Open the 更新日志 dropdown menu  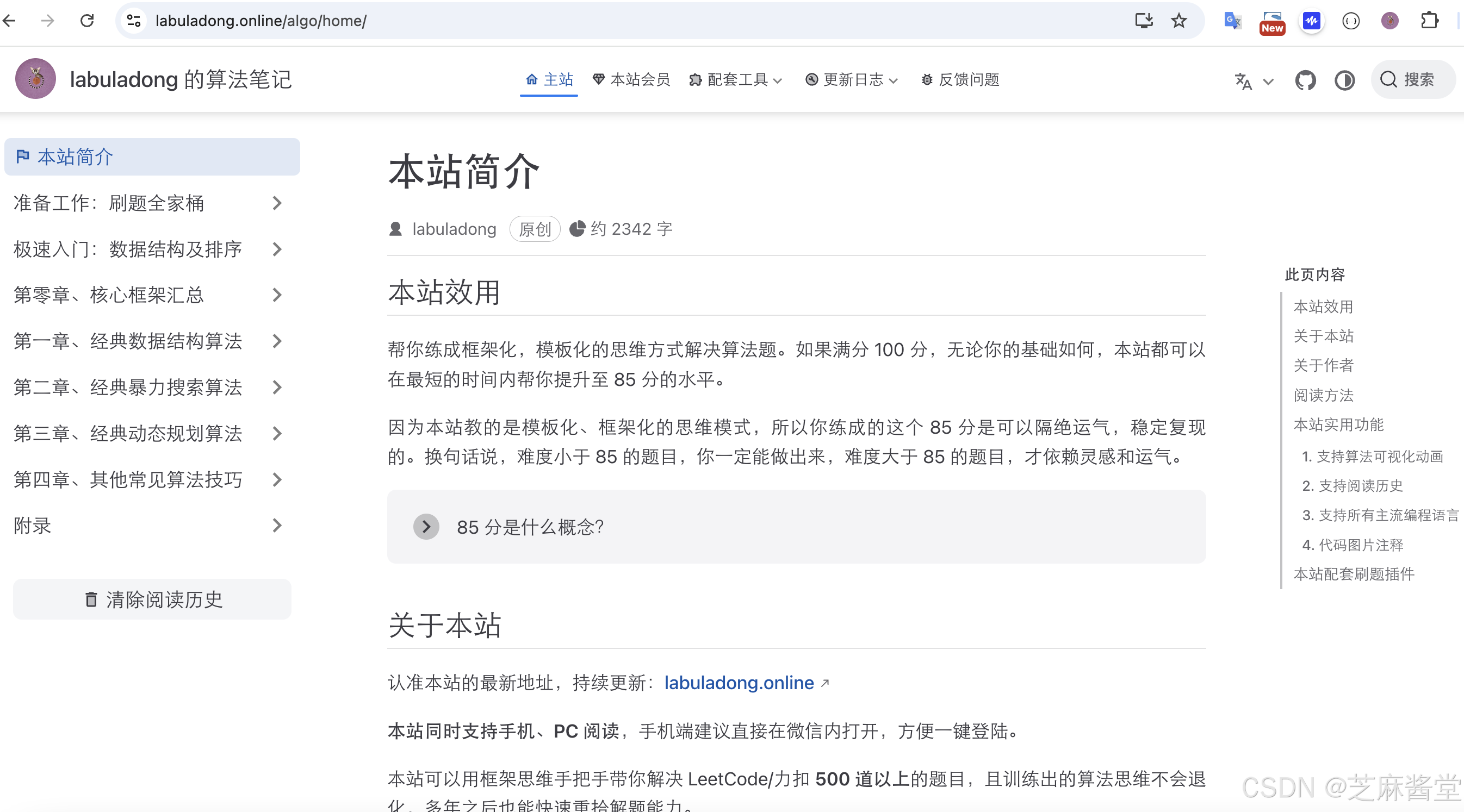pyautogui.click(x=852, y=80)
